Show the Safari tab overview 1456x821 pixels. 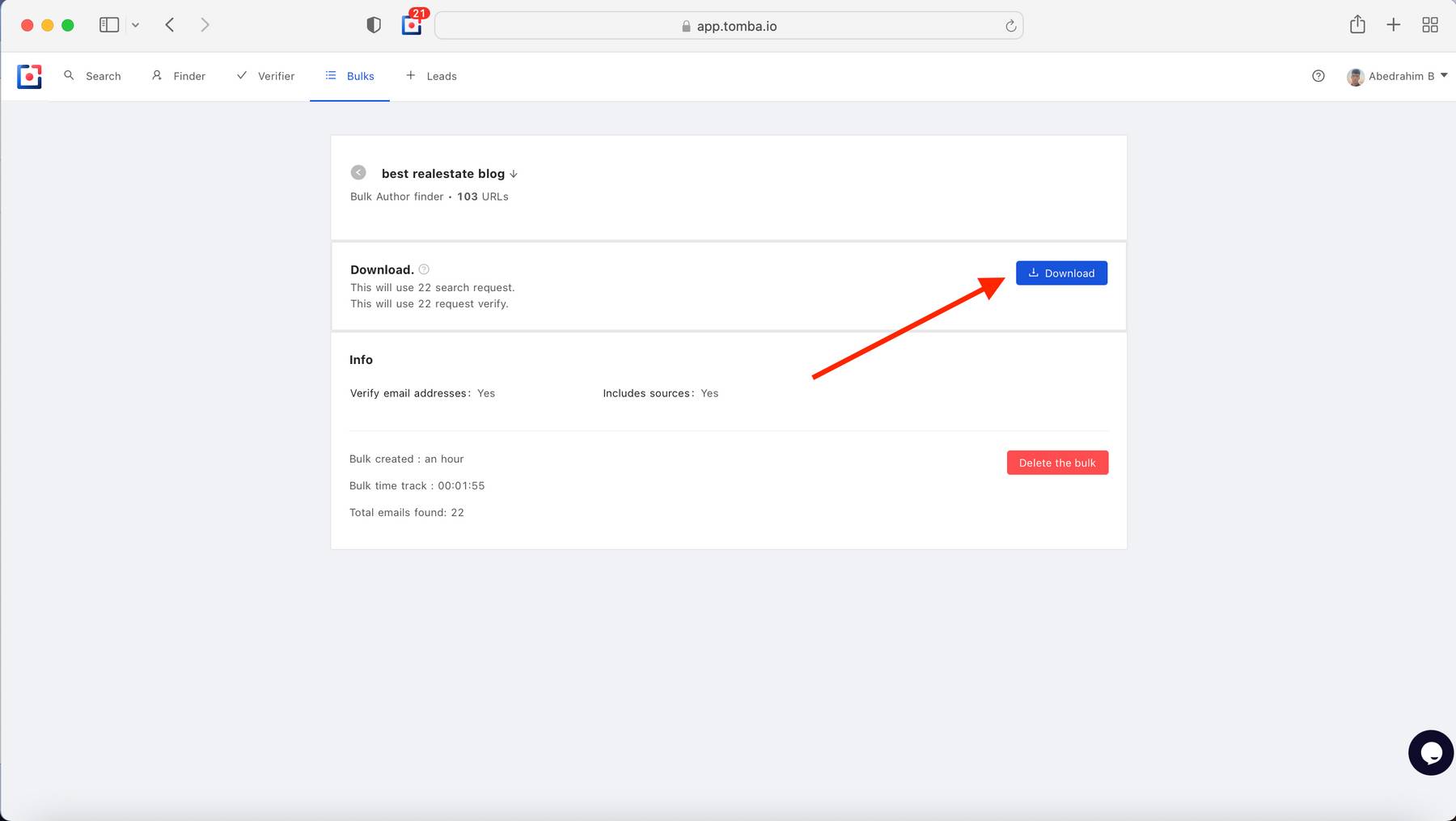[x=1430, y=25]
